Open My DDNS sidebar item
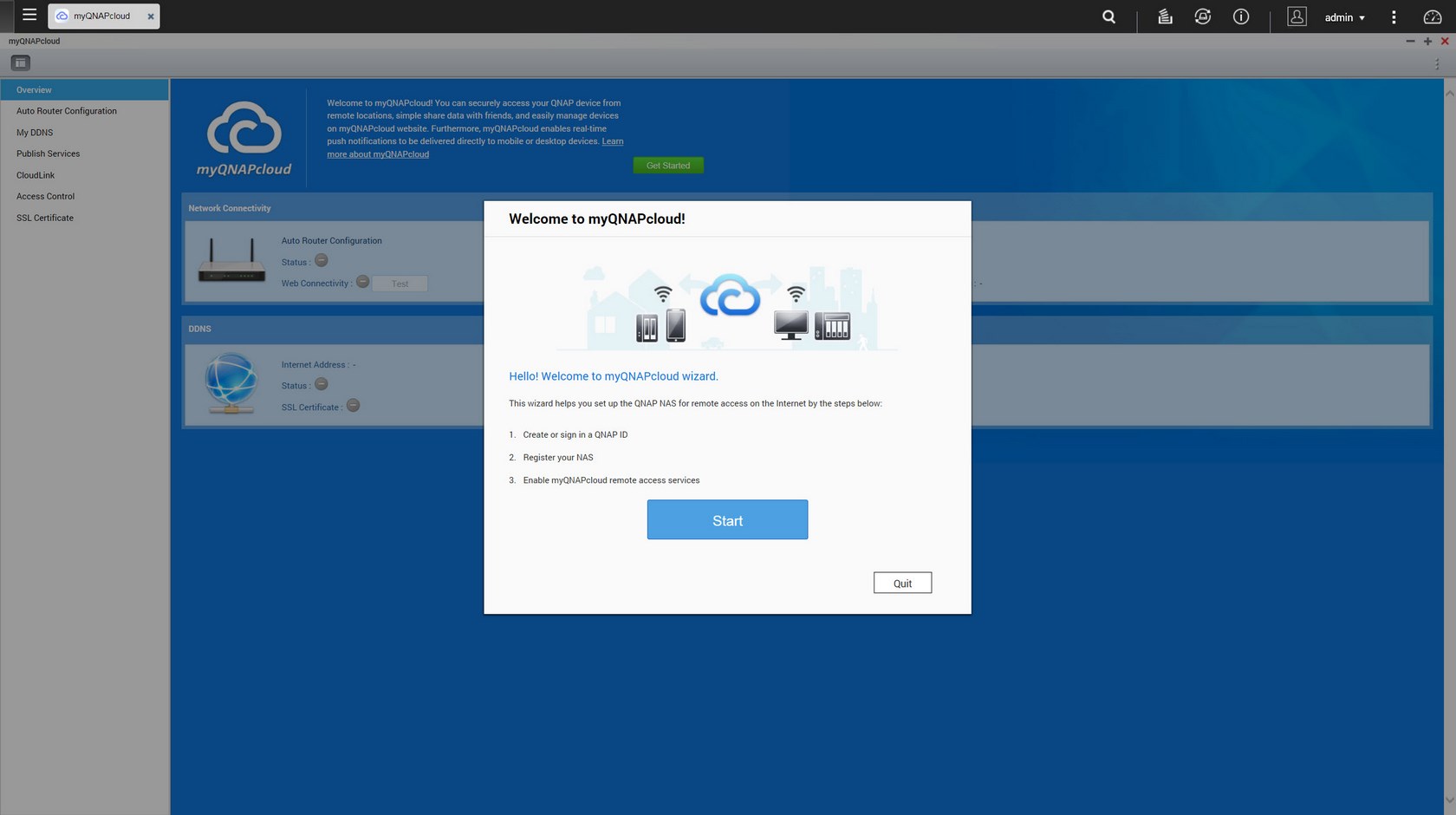 (x=84, y=133)
